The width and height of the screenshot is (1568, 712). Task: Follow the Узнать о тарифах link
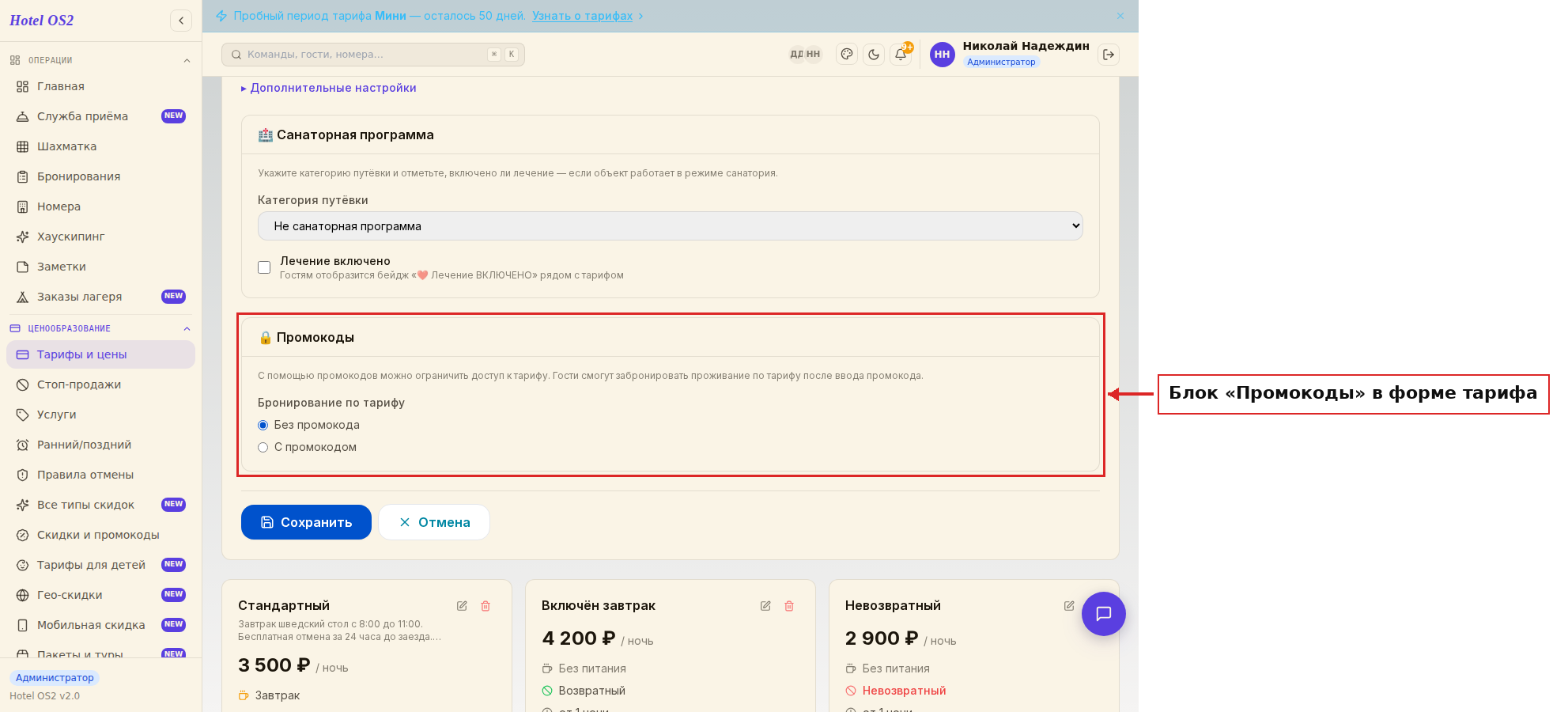583,16
